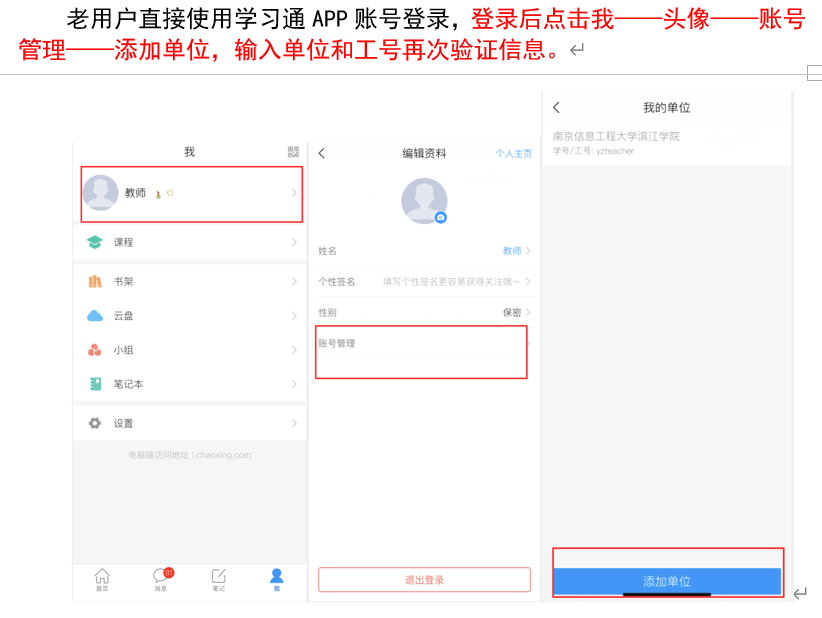Go to 首页 home tab
This screenshot has width=822, height=618.
102,579
